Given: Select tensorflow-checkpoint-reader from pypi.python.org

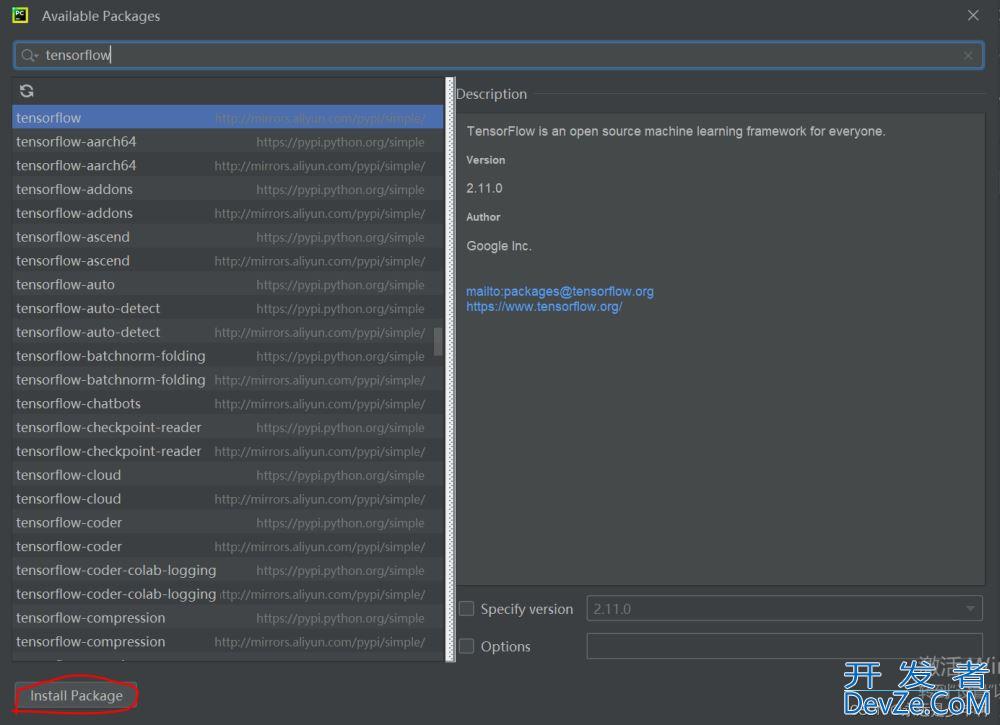Looking at the screenshot, I should click(228, 427).
